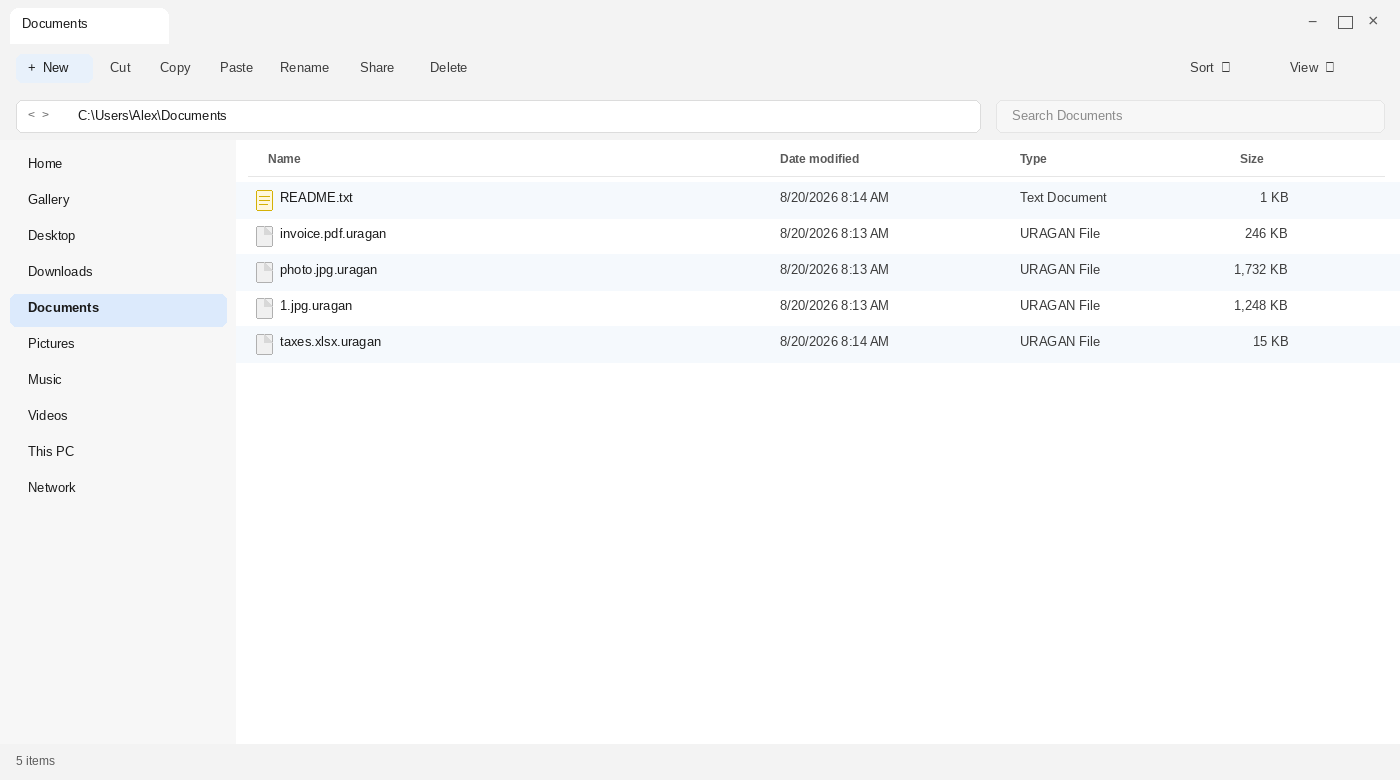Click the back navigation arrow

coord(31,115)
